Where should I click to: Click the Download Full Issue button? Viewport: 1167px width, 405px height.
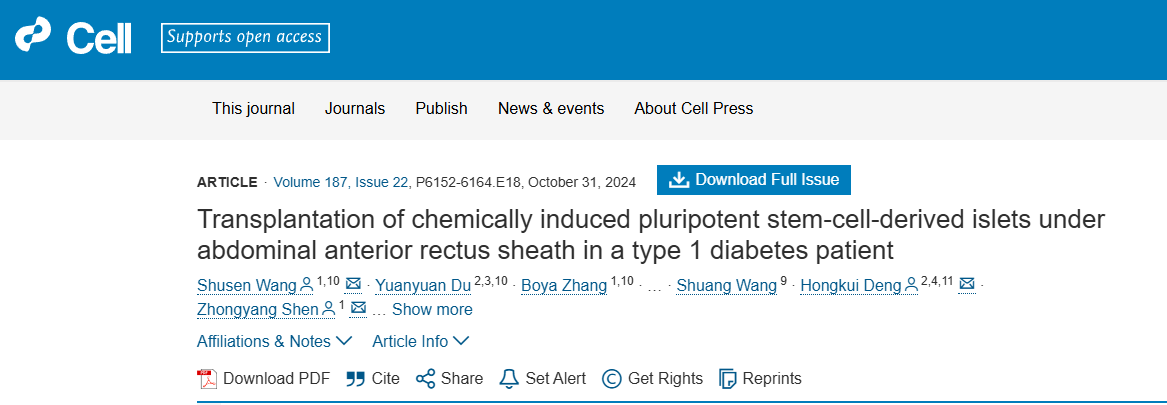click(754, 180)
